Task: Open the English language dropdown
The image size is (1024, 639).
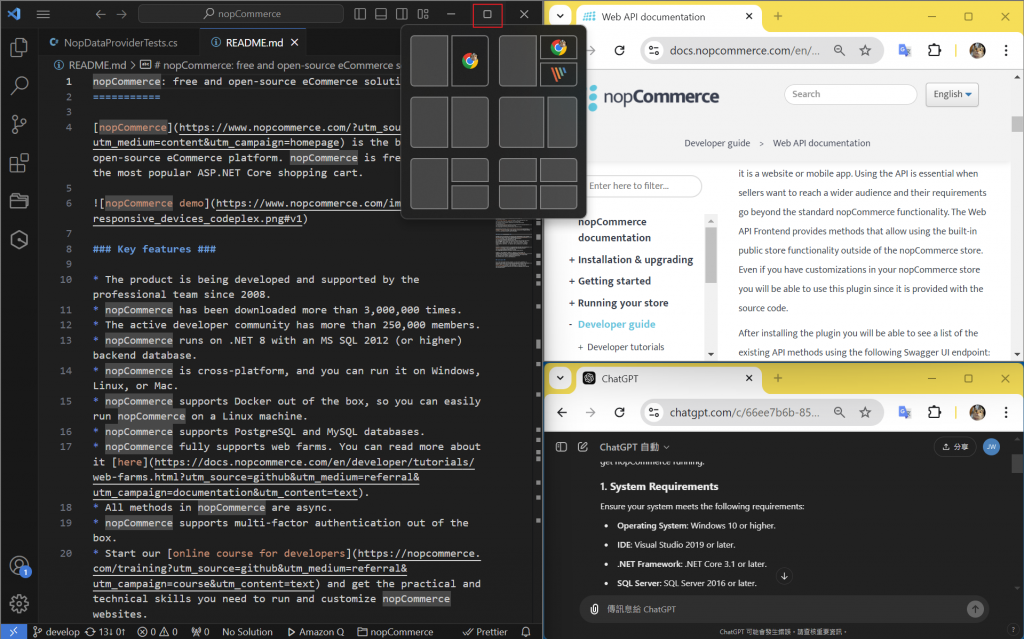Action: pos(952,94)
